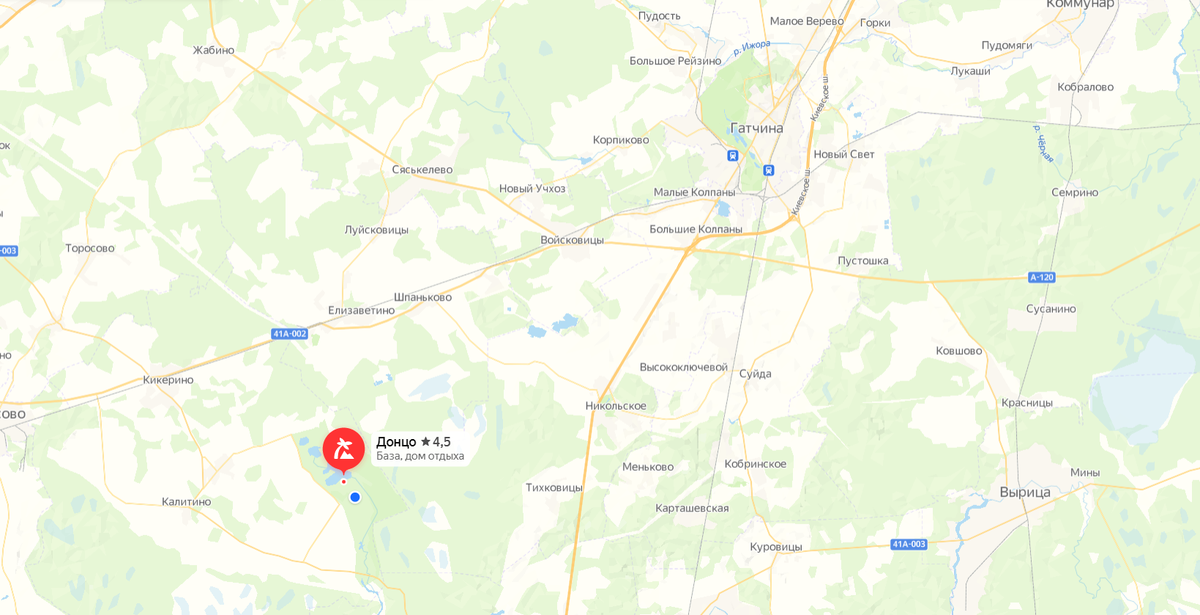Click the Войсковицы settlement label
Viewport: 1200px width, 615px height.
coord(572,240)
